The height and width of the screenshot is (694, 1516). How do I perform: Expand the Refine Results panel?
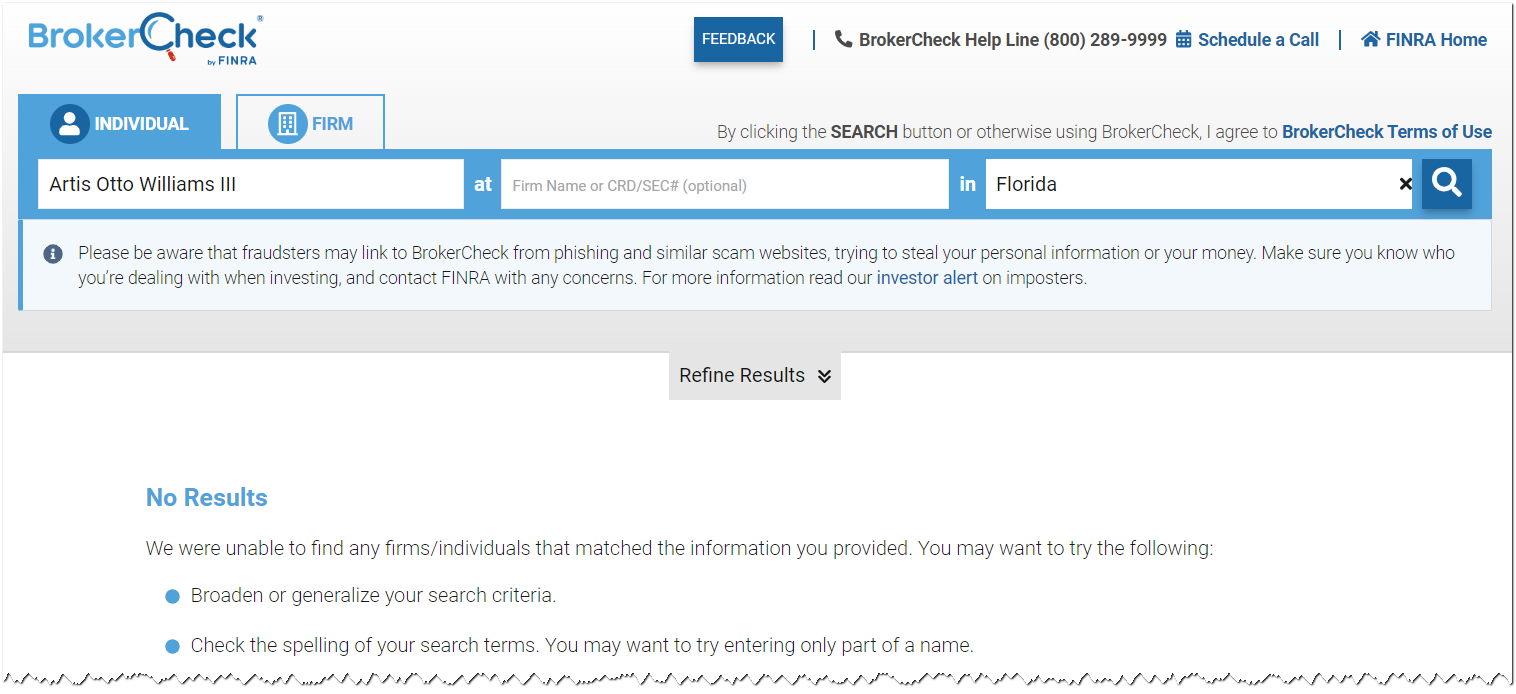(755, 376)
